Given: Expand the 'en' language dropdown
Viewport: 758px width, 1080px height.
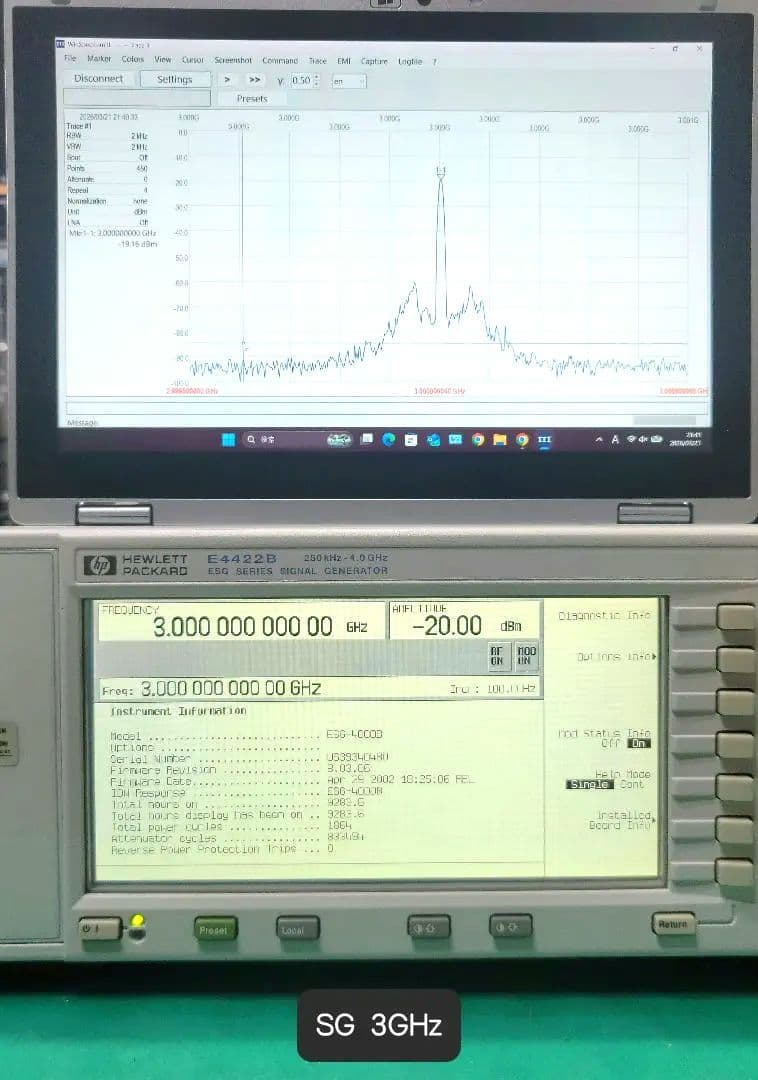Looking at the screenshot, I should coord(348,81).
